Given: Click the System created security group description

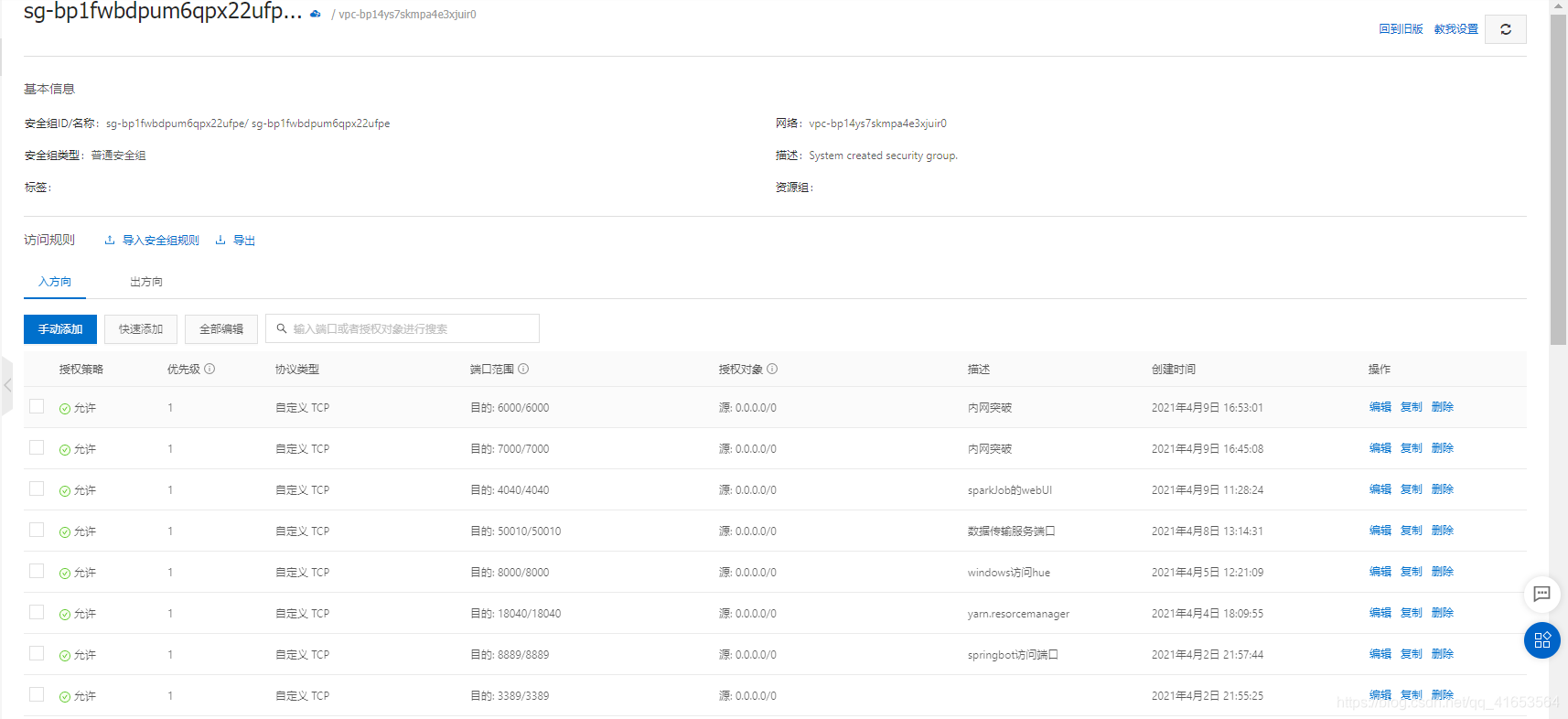Looking at the screenshot, I should point(883,156).
